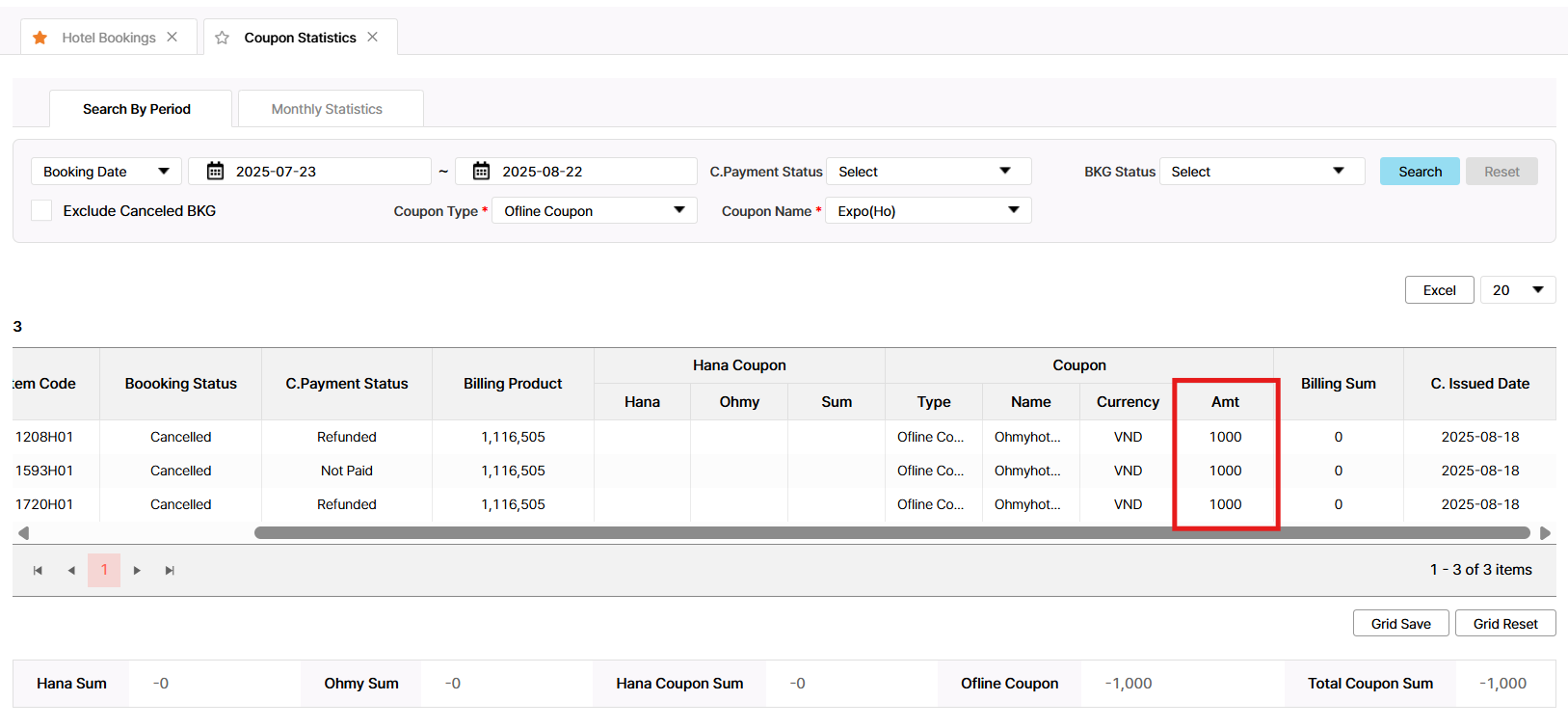The height and width of the screenshot is (728, 1568).
Task: Open the Coupon Type dropdown
Action: (x=594, y=210)
